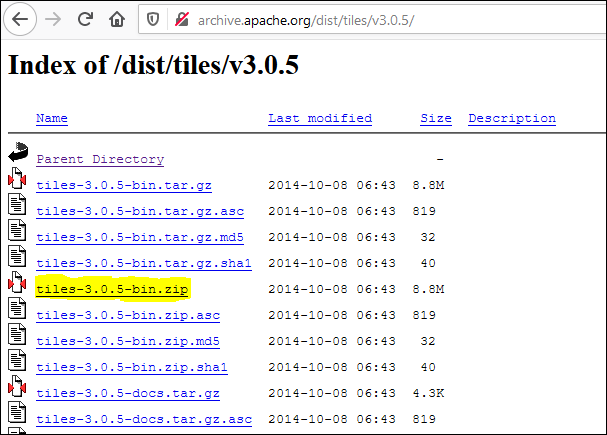Reload the current page

tap(85, 19)
